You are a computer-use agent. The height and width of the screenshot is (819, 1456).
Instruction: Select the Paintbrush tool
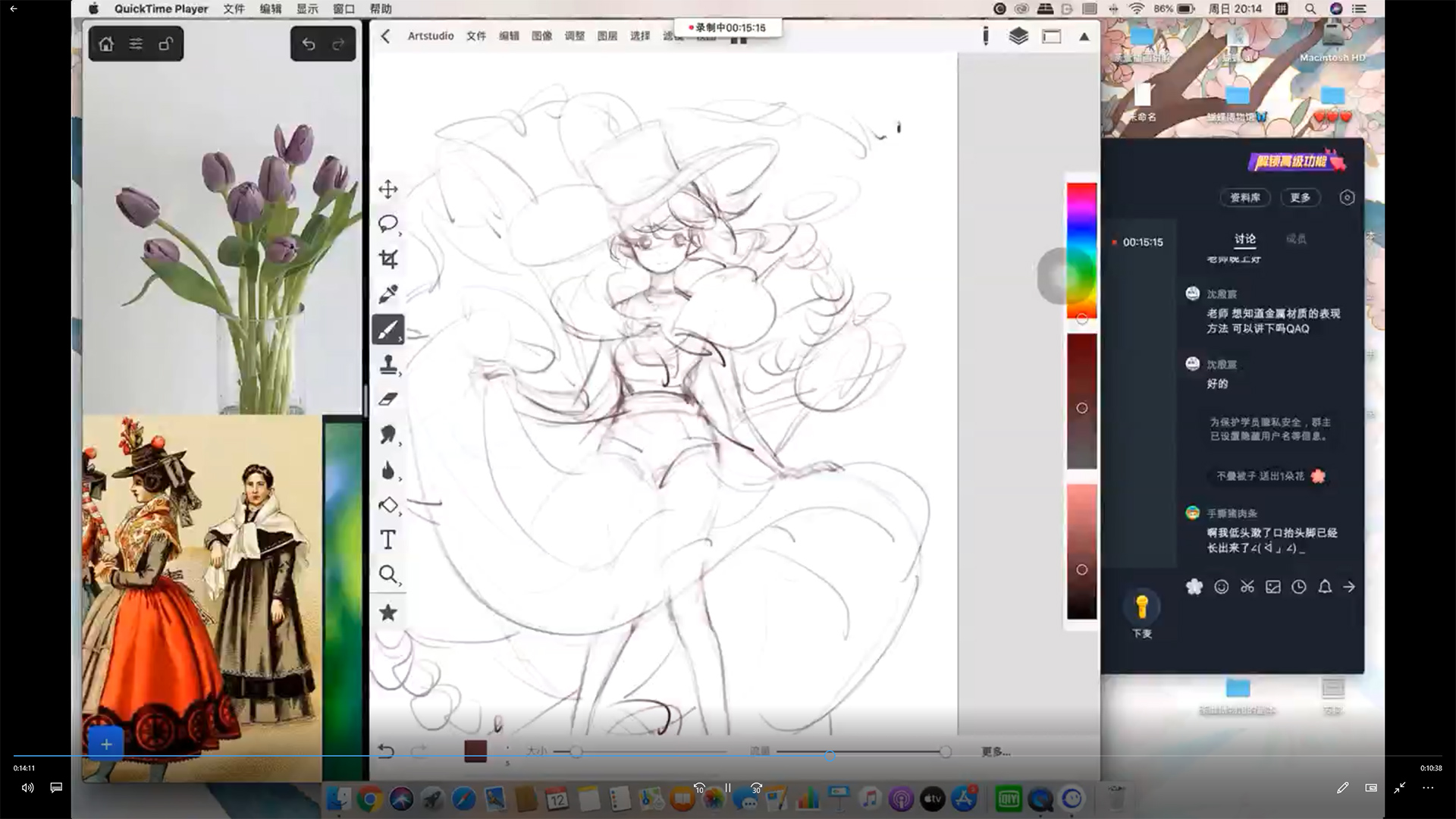[388, 330]
